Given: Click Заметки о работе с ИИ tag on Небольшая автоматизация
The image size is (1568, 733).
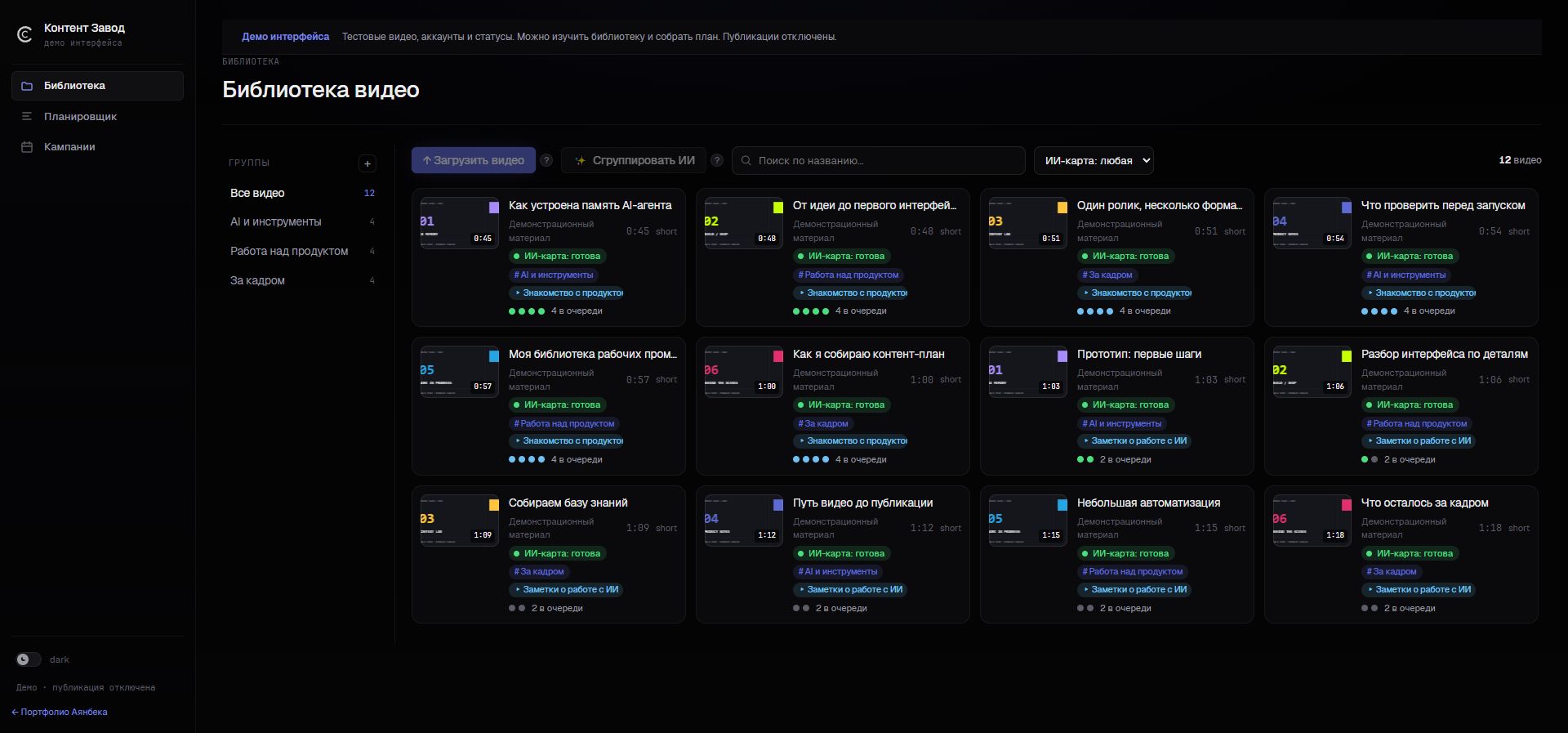Looking at the screenshot, I should pyautogui.click(x=1134, y=589).
